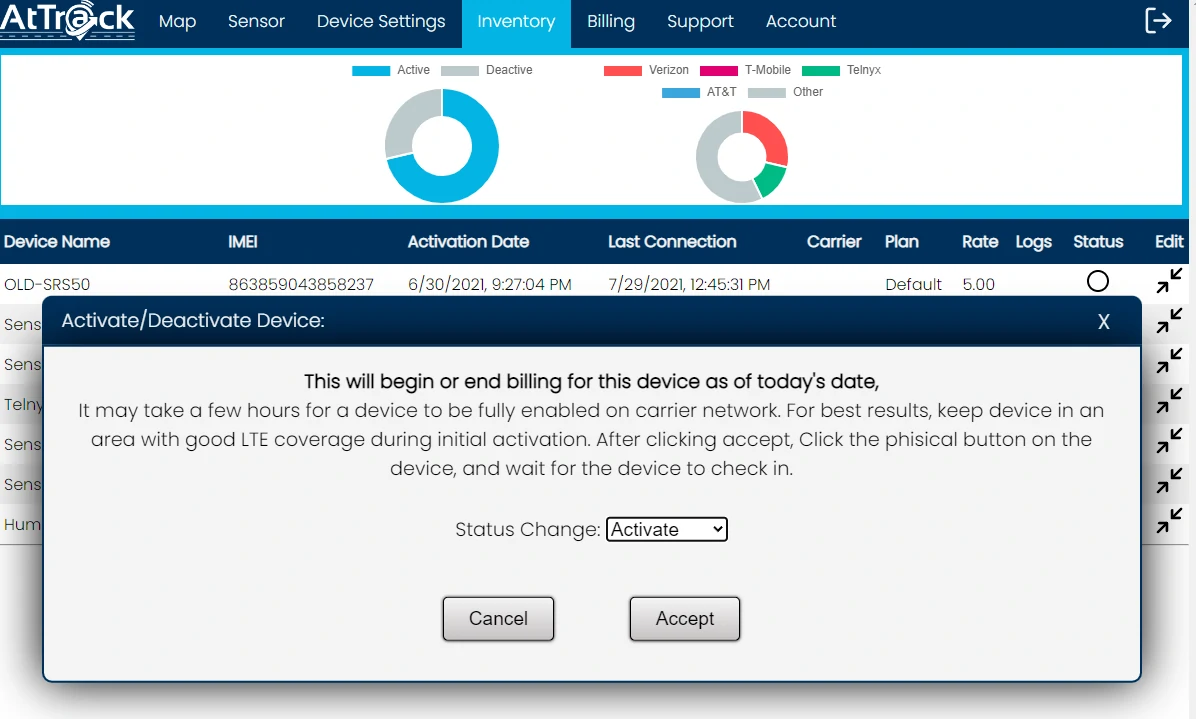
Task: Click the AtTrack logo
Action: 68,21
